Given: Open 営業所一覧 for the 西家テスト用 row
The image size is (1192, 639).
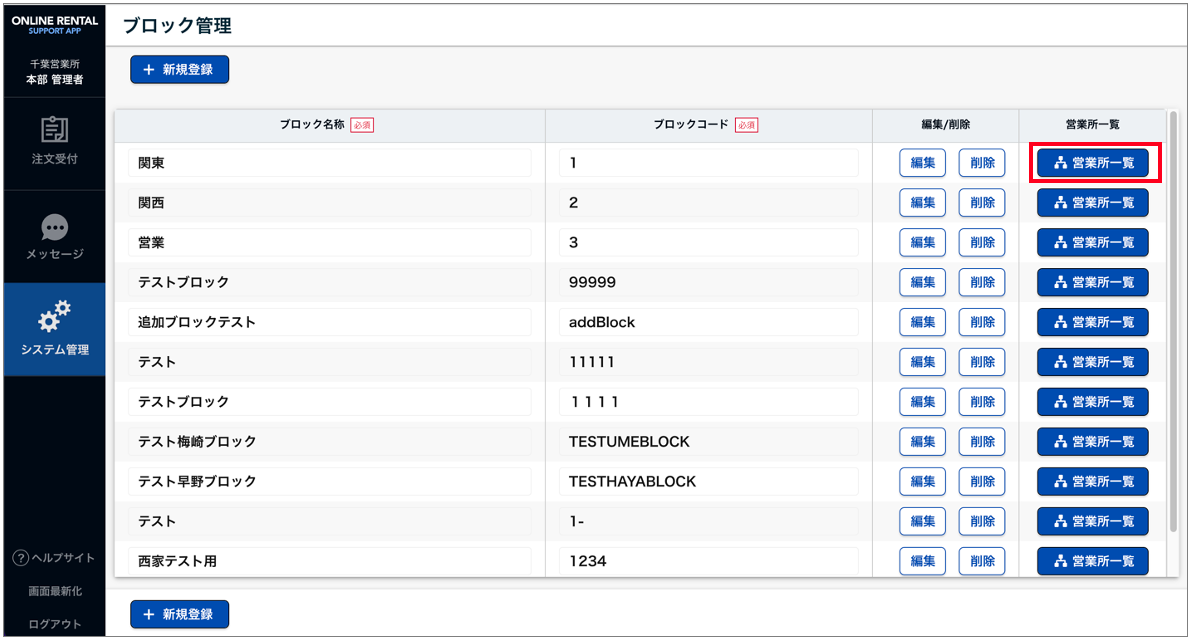Looking at the screenshot, I should coord(1092,562).
